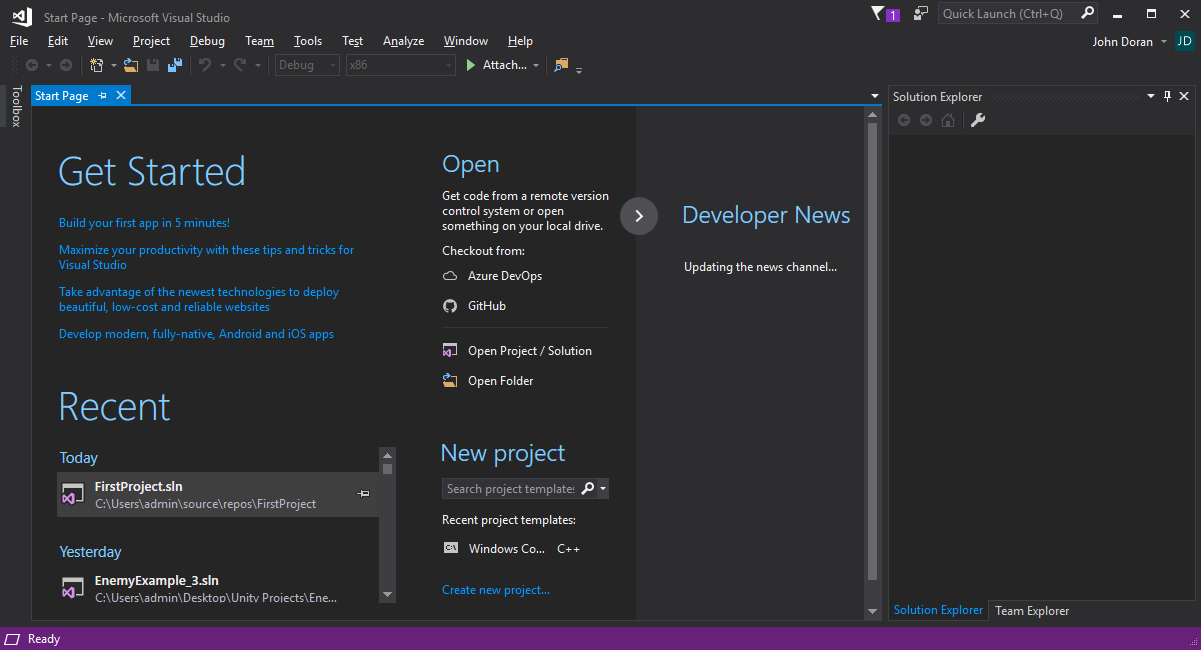Open the Undo history dropdown arrow

point(221,66)
